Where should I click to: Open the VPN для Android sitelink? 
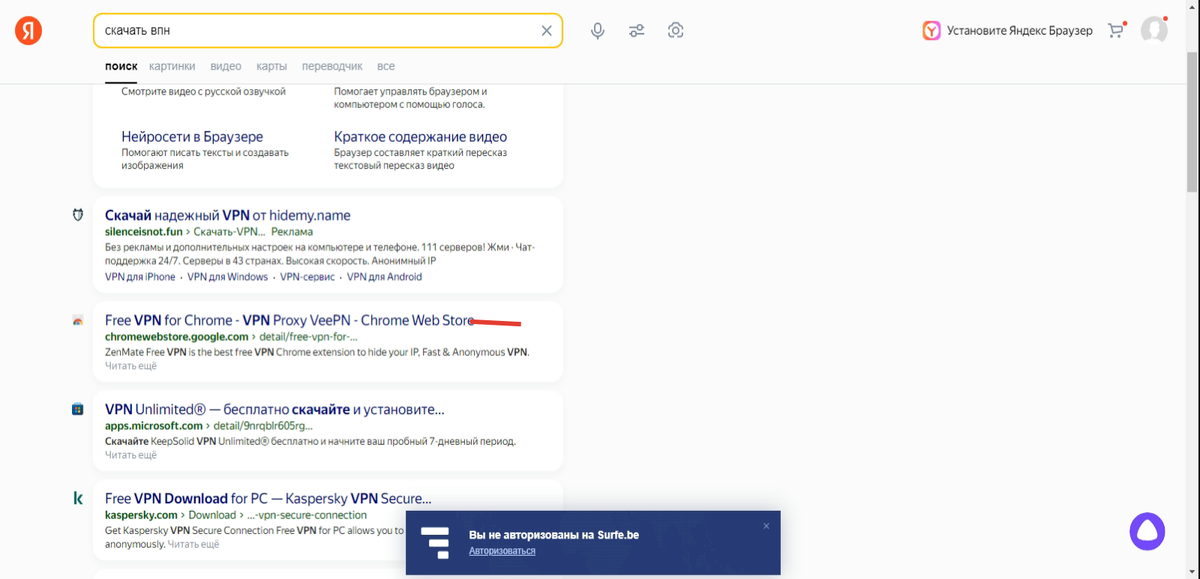(x=384, y=277)
